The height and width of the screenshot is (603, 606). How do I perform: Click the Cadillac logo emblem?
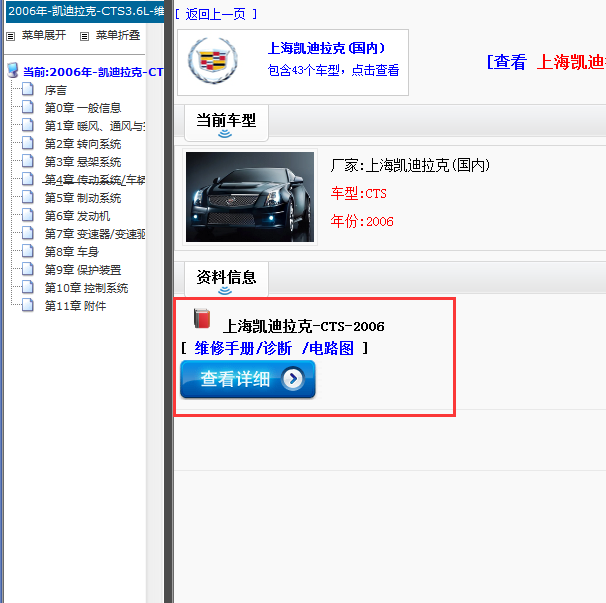pyautogui.click(x=213, y=61)
